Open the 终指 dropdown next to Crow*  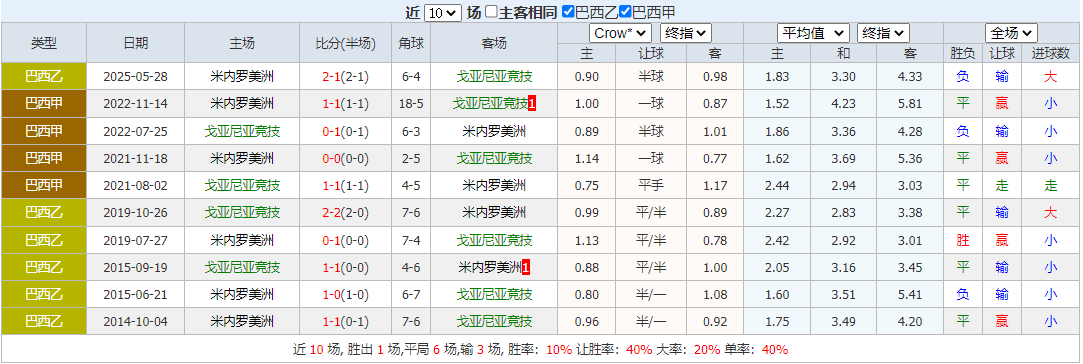(685, 33)
